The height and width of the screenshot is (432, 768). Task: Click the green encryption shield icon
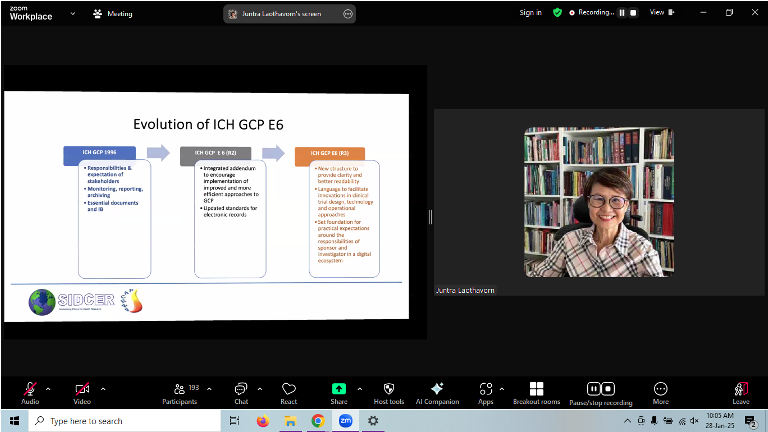click(x=557, y=13)
